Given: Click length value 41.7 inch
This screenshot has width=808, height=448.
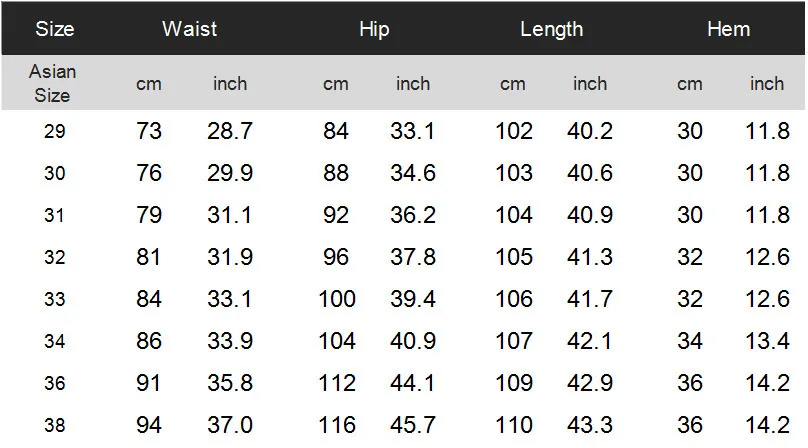Looking at the screenshot, I should (x=590, y=300).
